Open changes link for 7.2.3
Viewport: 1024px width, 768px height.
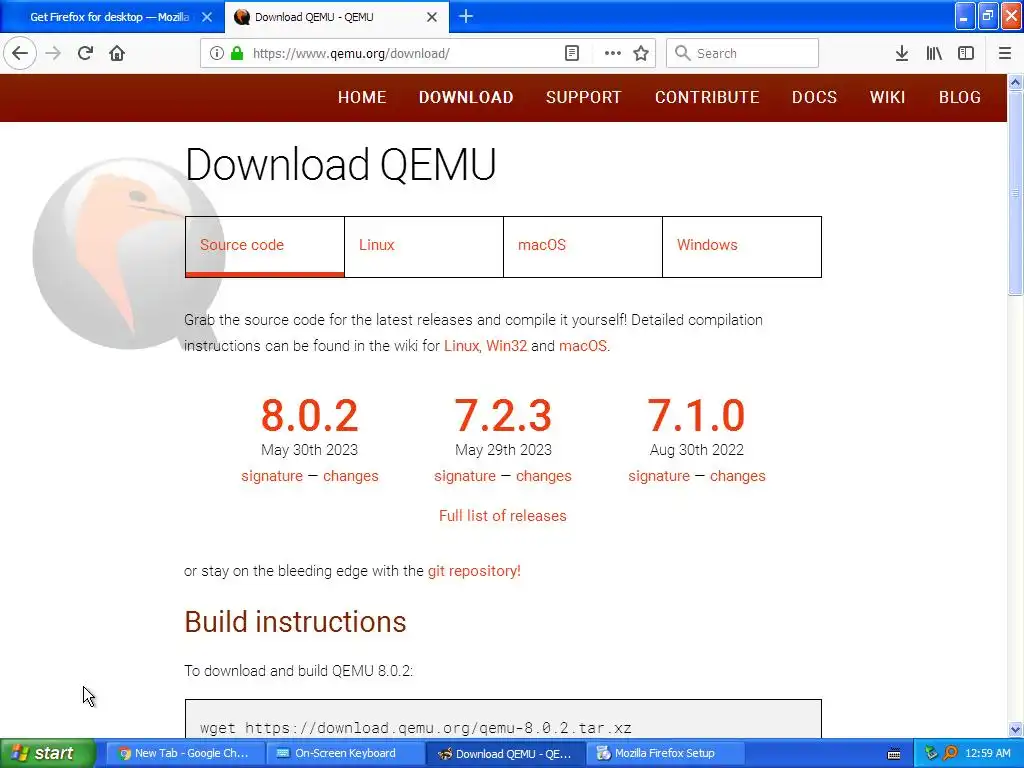click(543, 476)
